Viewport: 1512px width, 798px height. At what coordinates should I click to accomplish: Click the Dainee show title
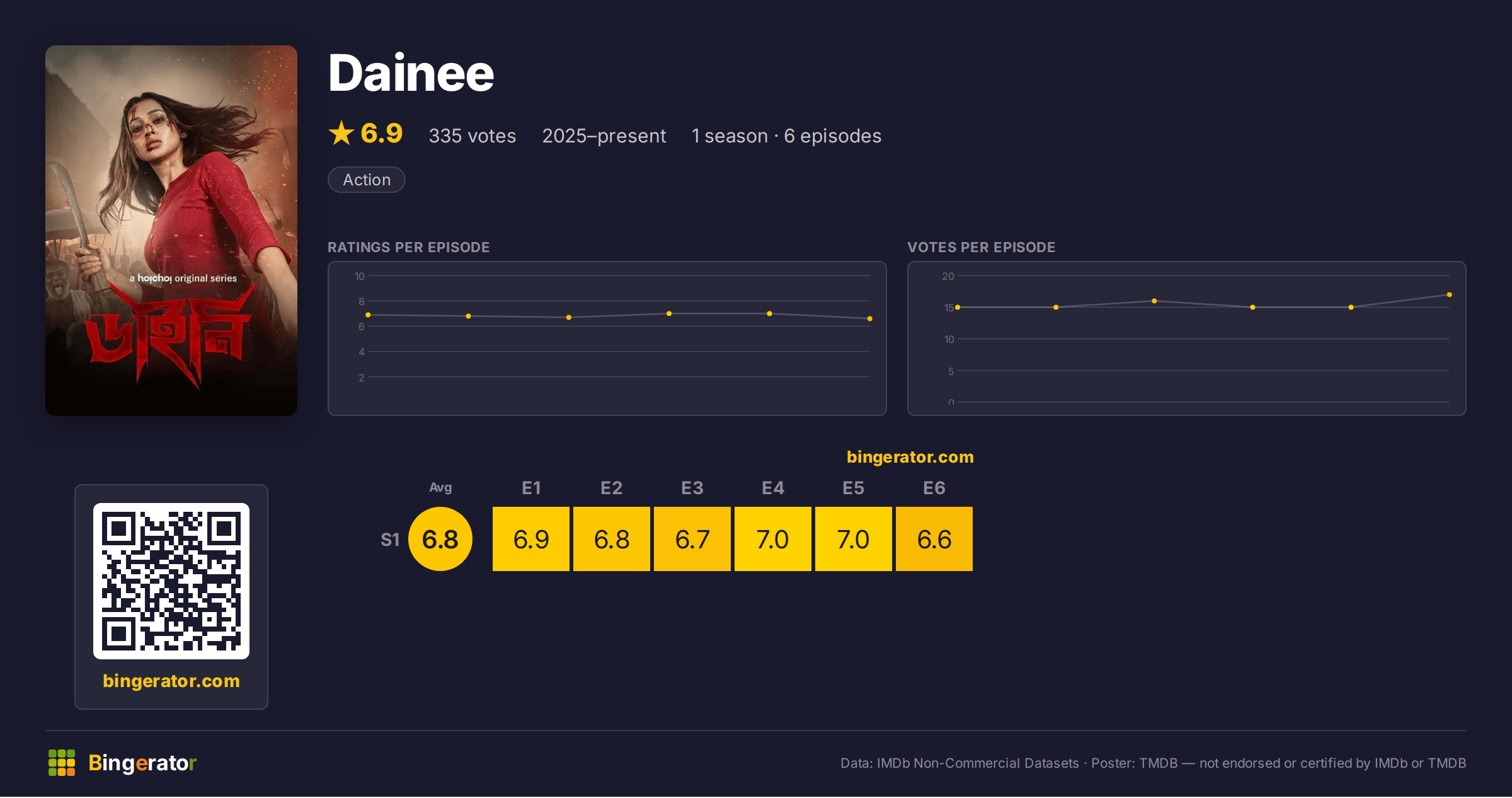tap(411, 73)
